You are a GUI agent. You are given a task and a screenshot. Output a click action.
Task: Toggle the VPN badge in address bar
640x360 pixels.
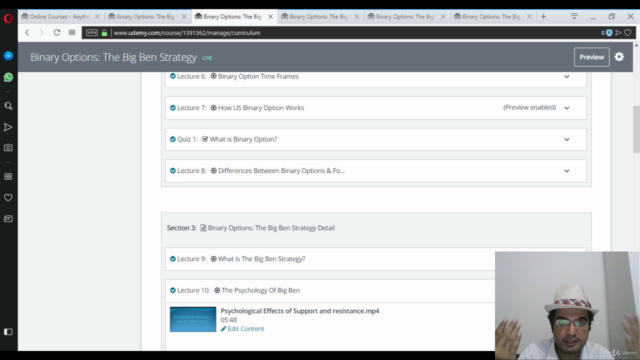pos(92,33)
